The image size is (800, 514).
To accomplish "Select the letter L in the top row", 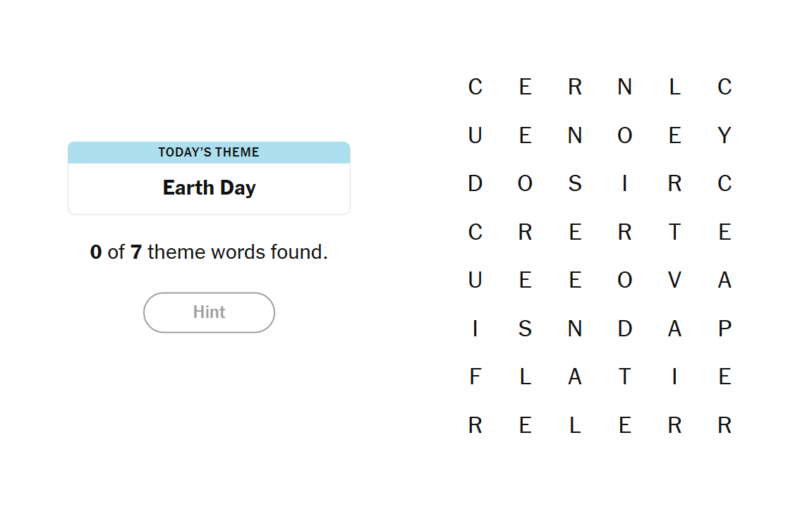I will pyautogui.click(x=675, y=88).
